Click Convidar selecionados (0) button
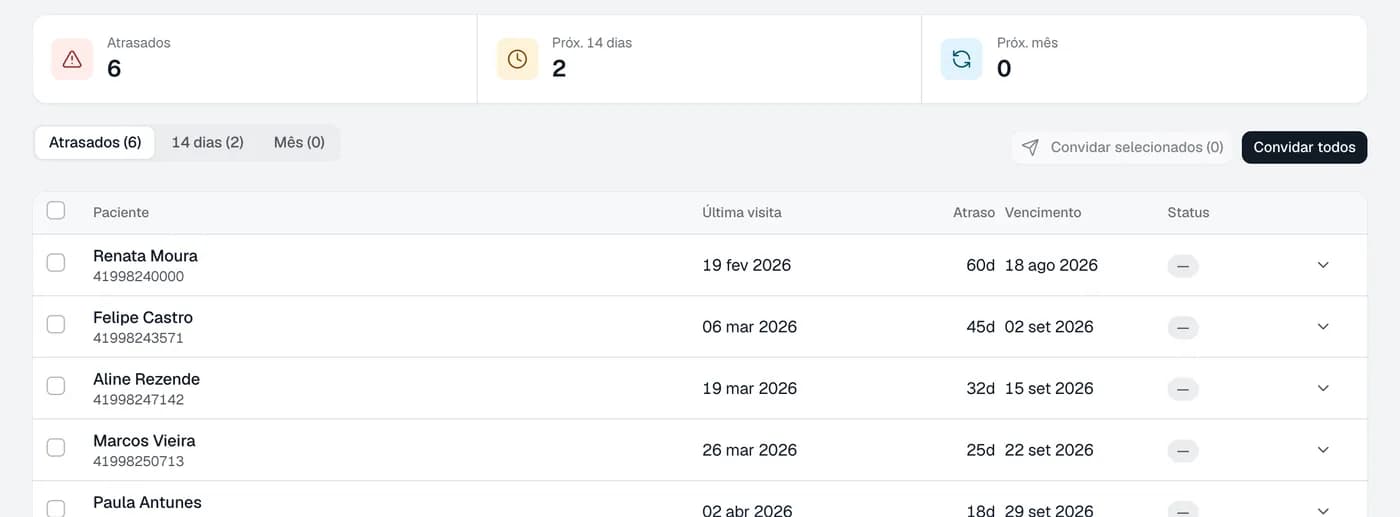The height and width of the screenshot is (517, 1400). [1122, 147]
